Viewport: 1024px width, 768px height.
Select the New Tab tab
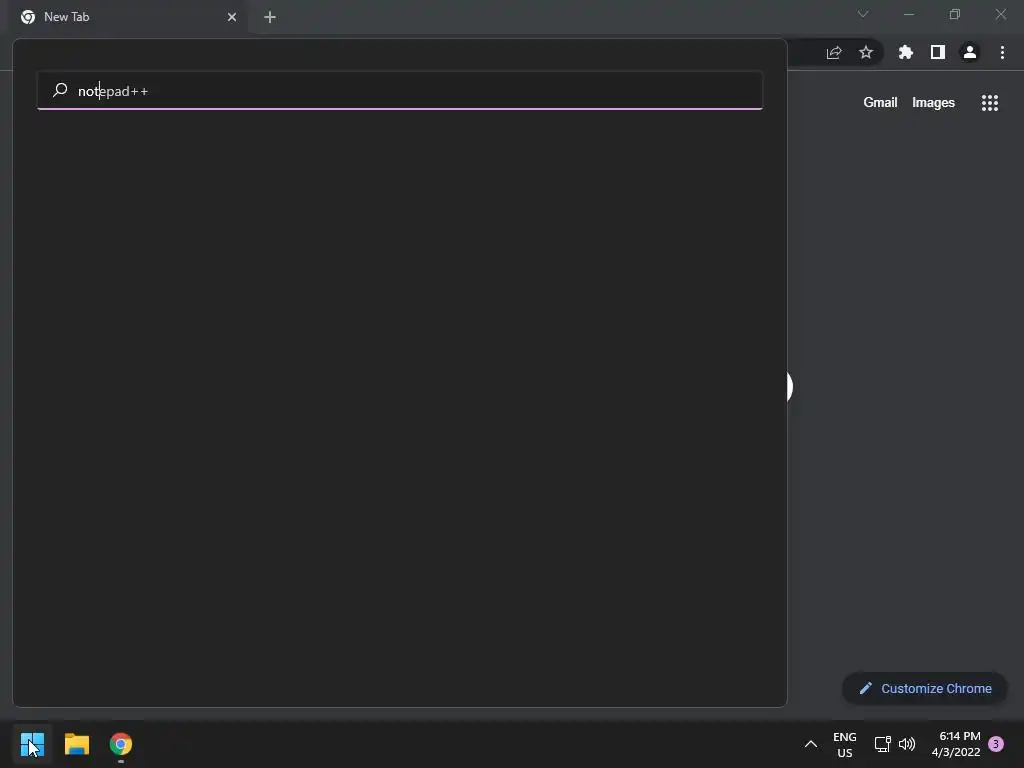(x=128, y=17)
